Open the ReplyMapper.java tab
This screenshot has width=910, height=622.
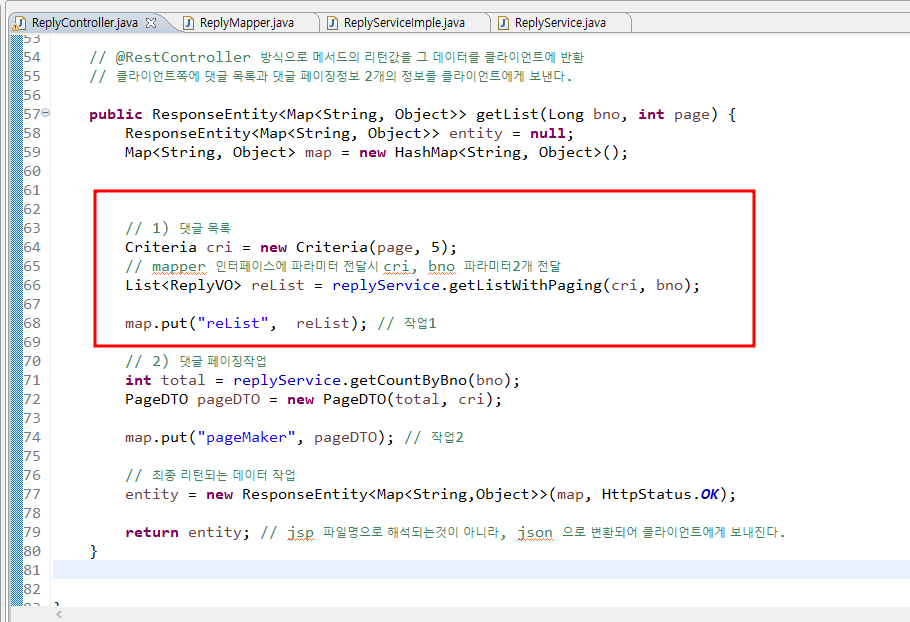tap(247, 23)
